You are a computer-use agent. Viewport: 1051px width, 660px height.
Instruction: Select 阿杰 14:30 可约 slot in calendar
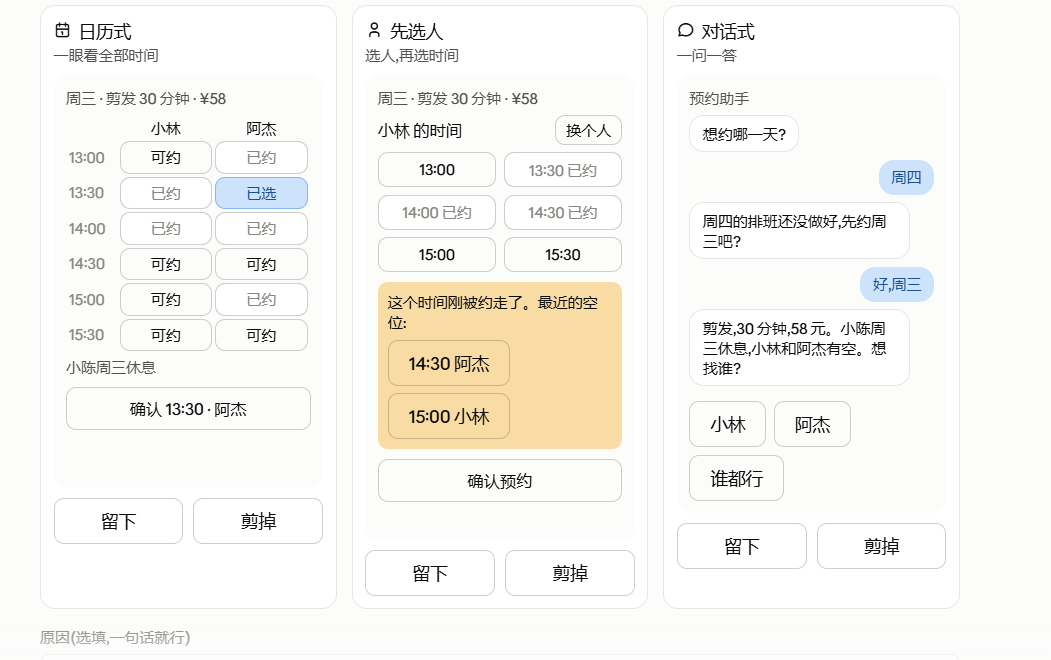click(261, 264)
